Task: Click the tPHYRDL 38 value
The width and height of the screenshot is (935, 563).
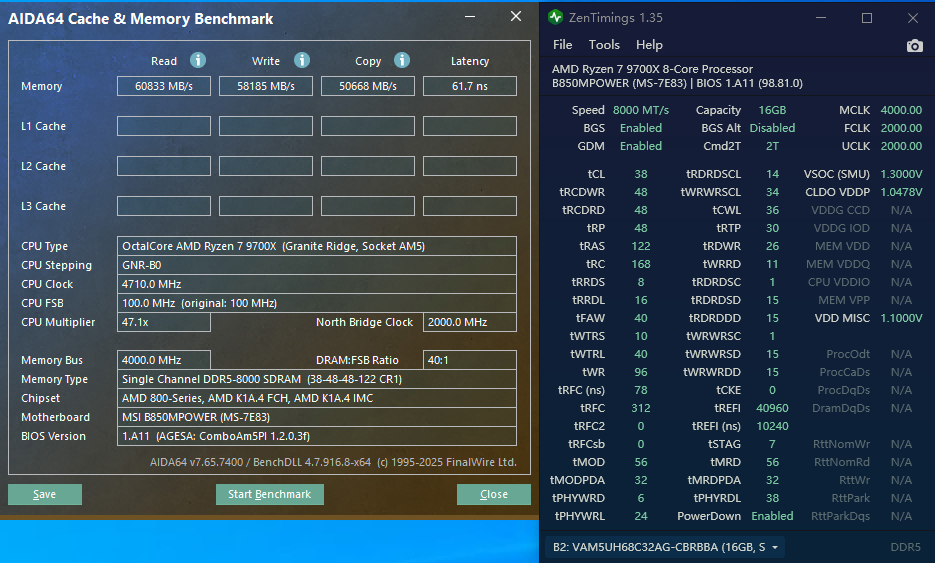Action: coord(772,499)
